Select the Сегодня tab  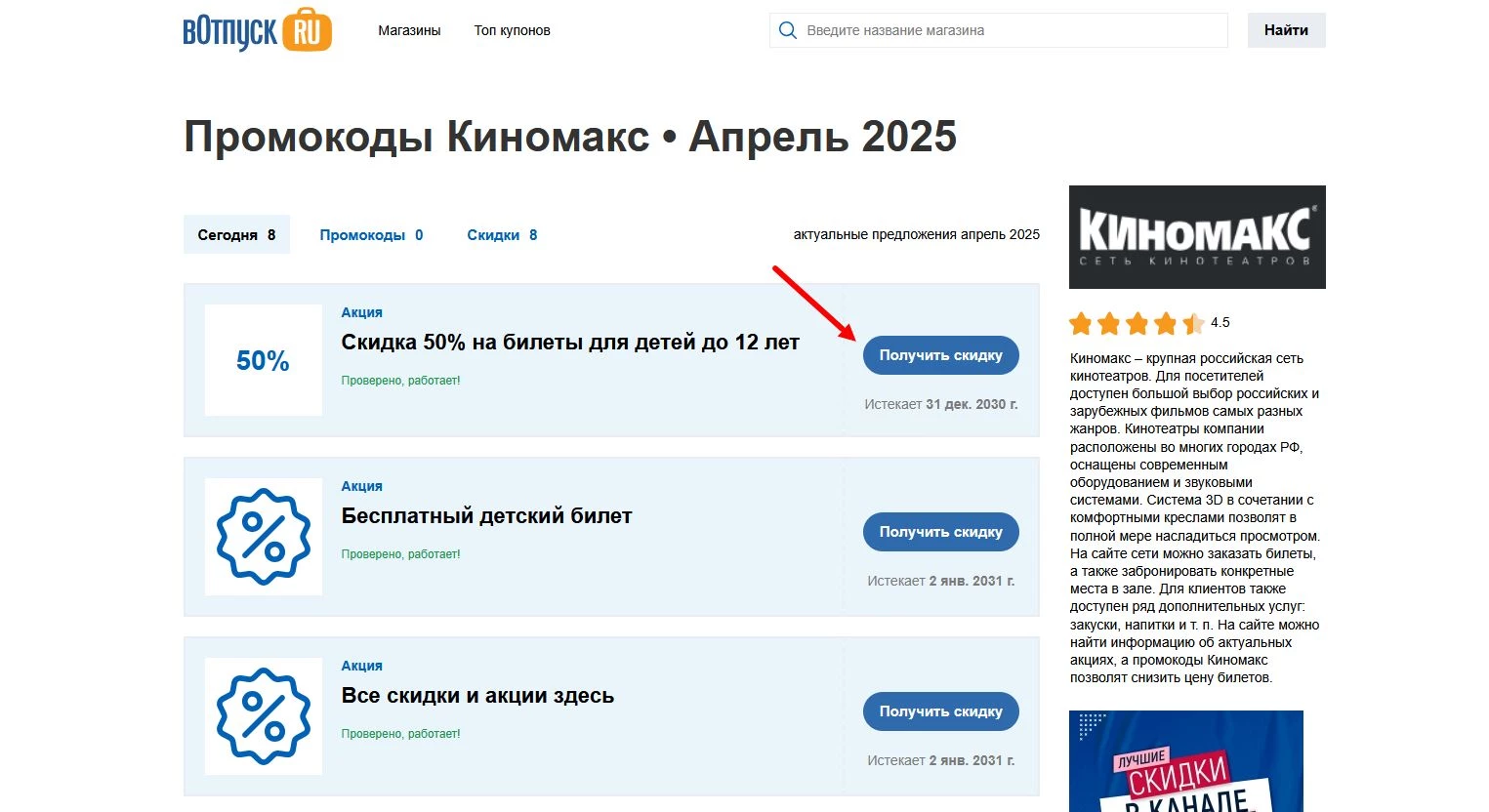[x=236, y=234]
